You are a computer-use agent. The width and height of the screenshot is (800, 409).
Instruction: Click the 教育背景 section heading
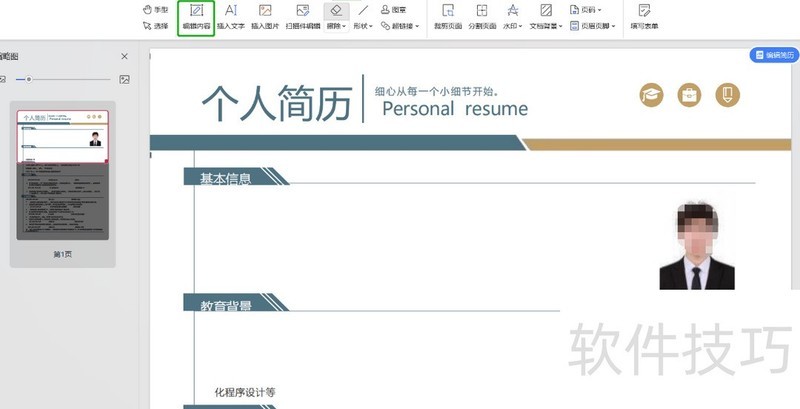tap(226, 305)
